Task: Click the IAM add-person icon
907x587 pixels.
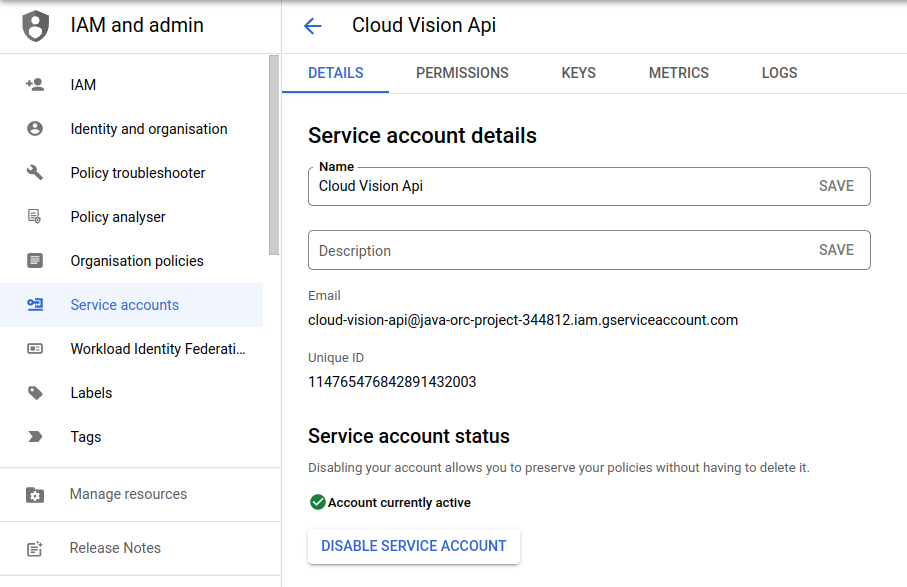Action: click(x=35, y=85)
